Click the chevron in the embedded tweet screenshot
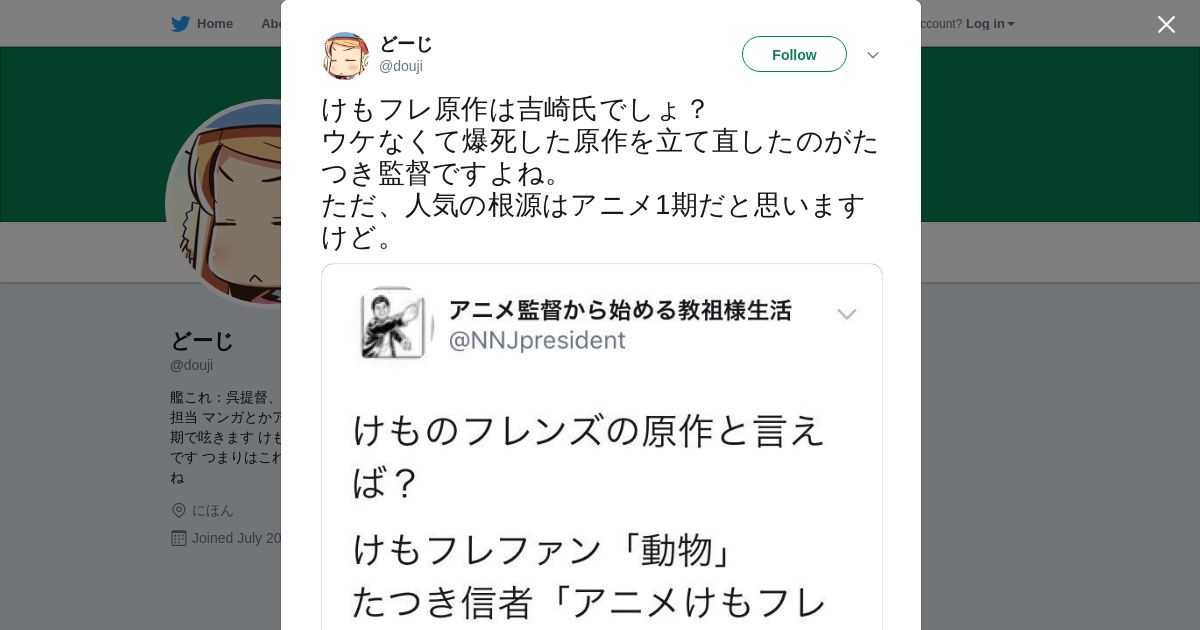Viewport: 1200px width, 630px height. click(846, 315)
